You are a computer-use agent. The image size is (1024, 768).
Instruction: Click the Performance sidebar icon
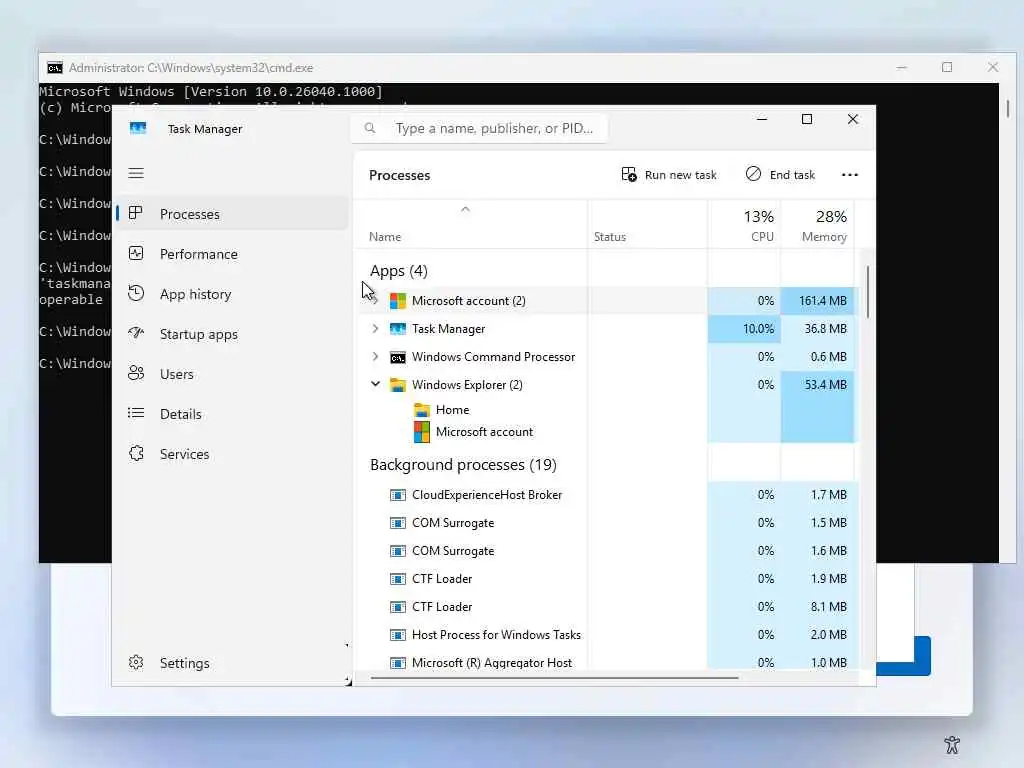pyautogui.click(x=136, y=253)
